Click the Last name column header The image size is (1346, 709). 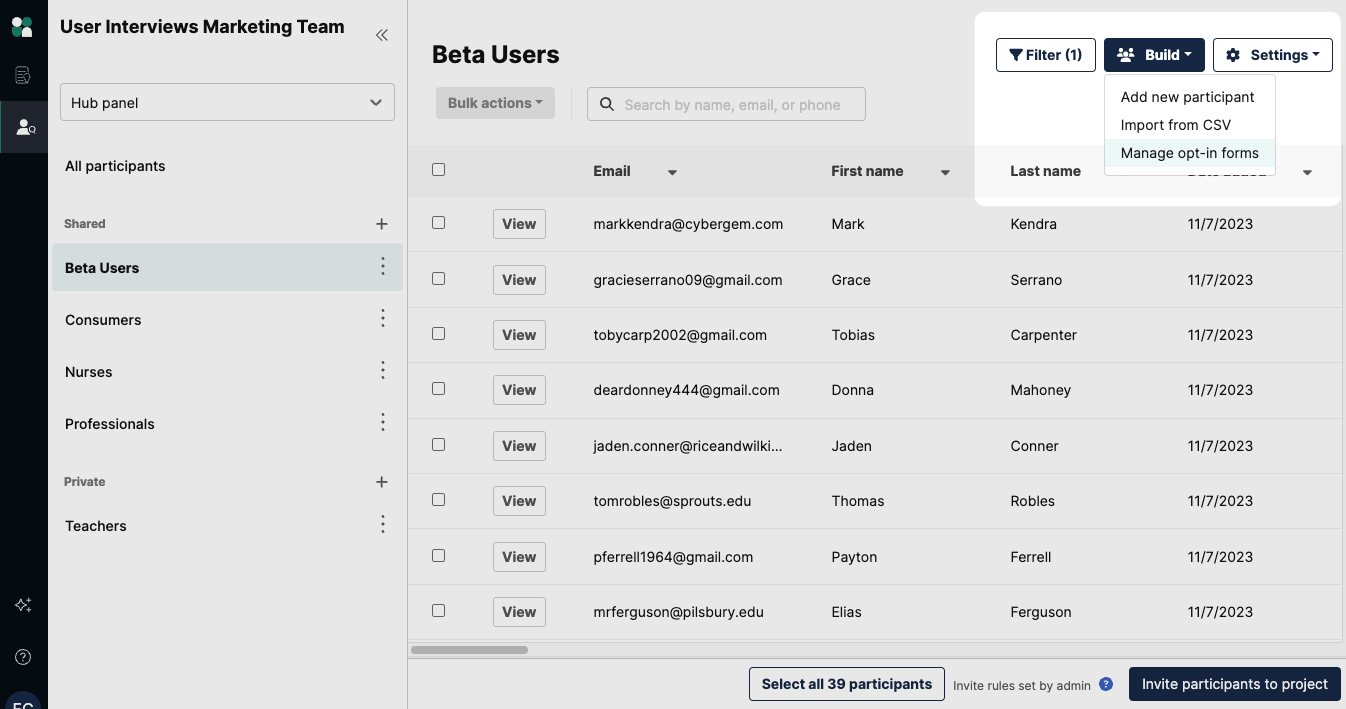coord(1045,171)
